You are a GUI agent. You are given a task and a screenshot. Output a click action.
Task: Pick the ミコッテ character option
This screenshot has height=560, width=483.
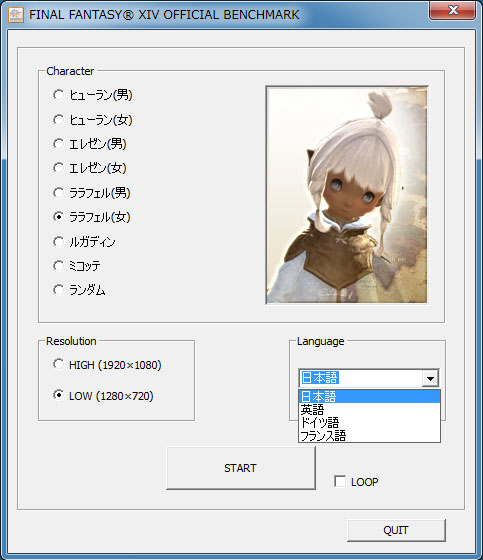pyautogui.click(x=58, y=265)
